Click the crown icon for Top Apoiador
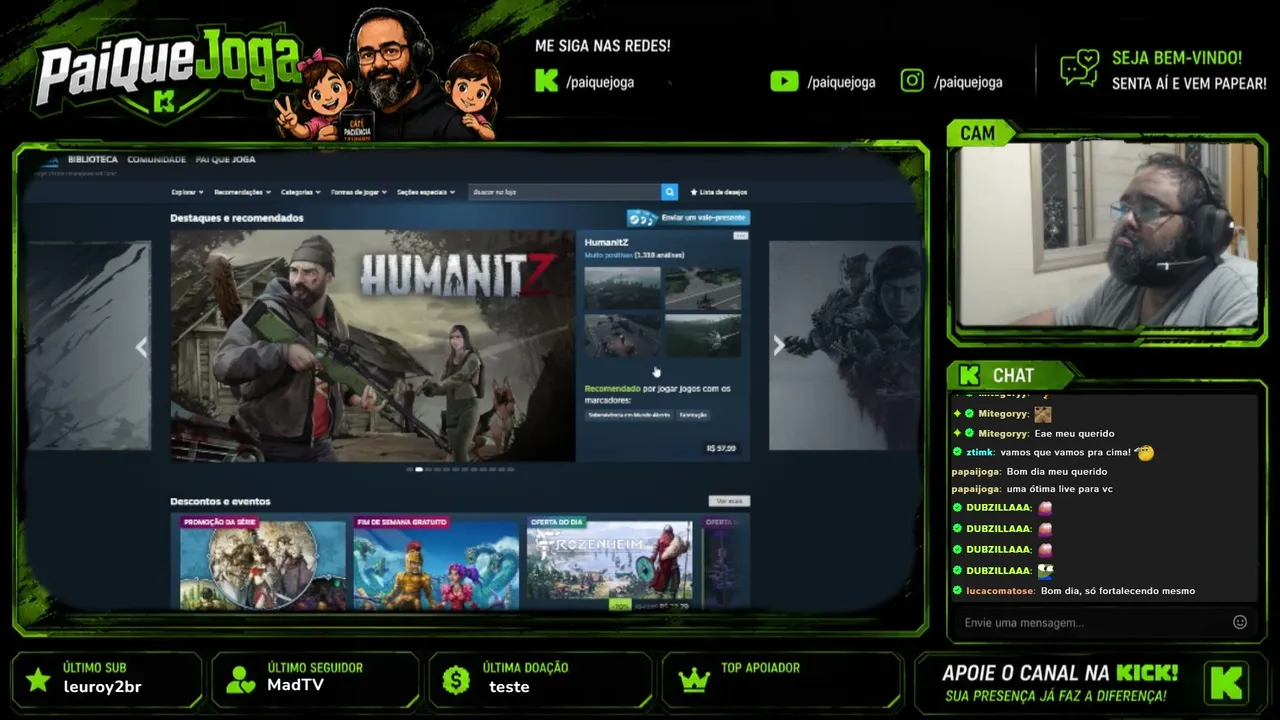The width and height of the screenshot is (1280, 720). tap(694, 680)
